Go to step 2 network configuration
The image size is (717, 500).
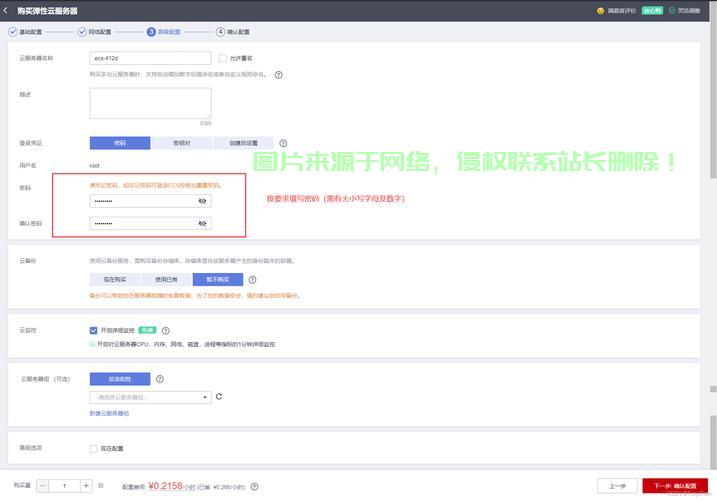[95, 32]
